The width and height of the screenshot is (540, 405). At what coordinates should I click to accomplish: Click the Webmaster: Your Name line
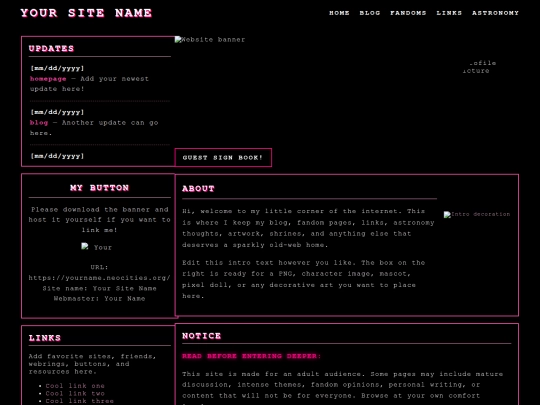[100, 299]
